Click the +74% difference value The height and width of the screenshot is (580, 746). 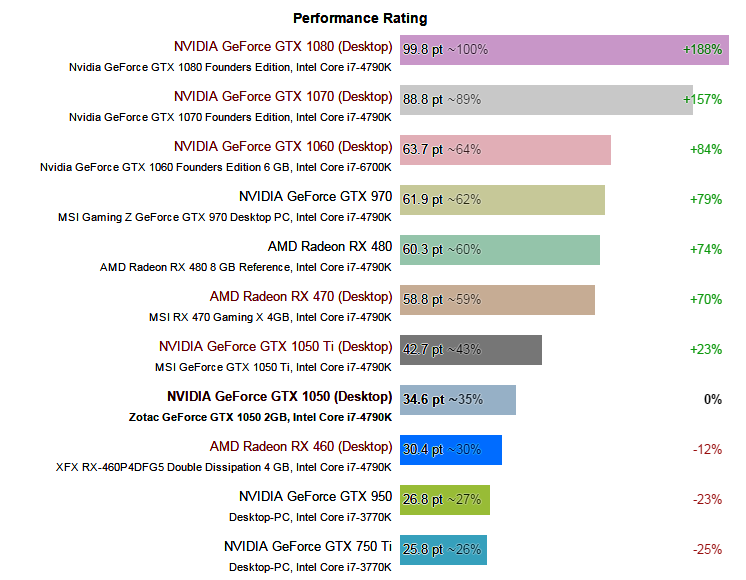(706, 249)
